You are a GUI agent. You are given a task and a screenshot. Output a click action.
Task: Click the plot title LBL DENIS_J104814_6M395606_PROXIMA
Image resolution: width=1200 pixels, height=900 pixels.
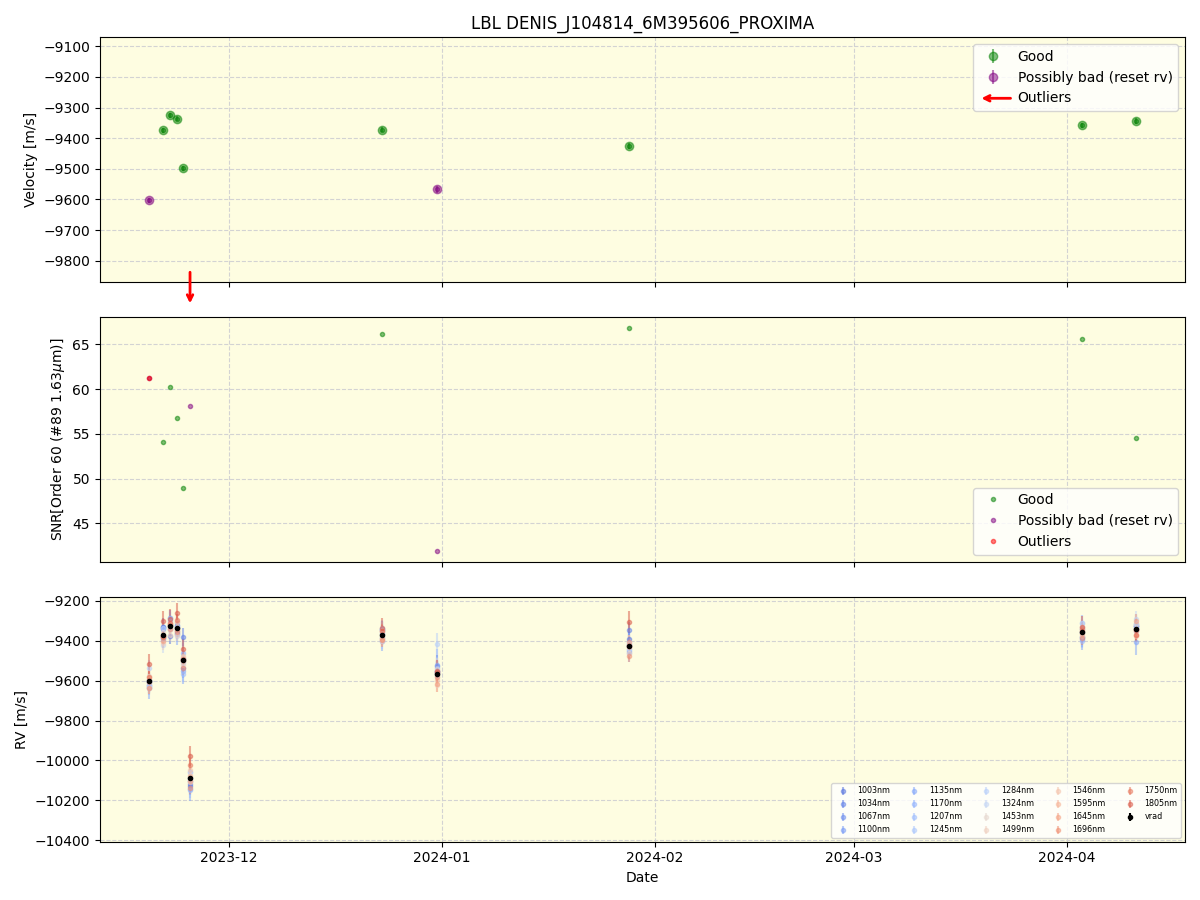click(642, 23)
